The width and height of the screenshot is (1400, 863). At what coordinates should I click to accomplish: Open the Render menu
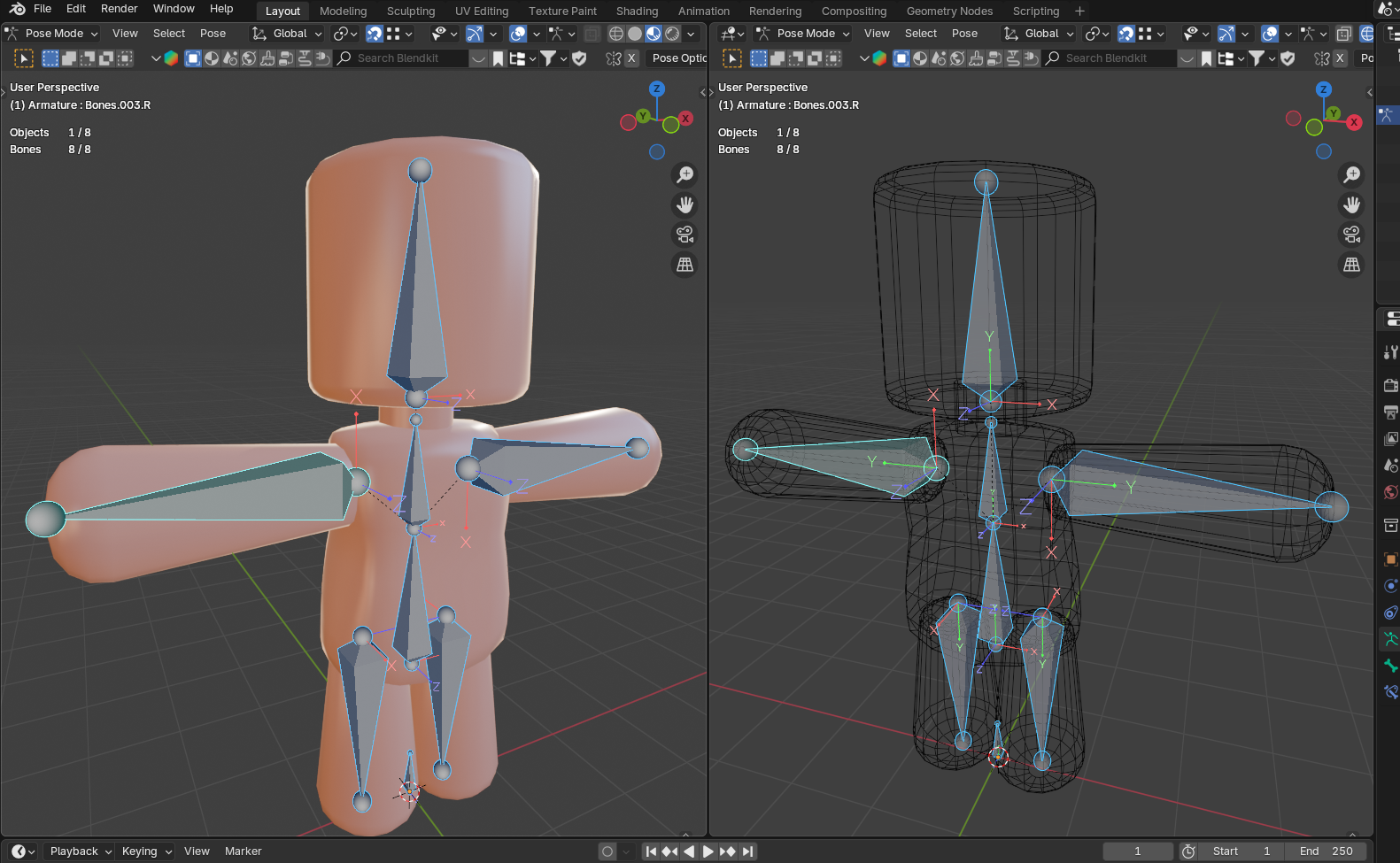click(x=120, y=9)
